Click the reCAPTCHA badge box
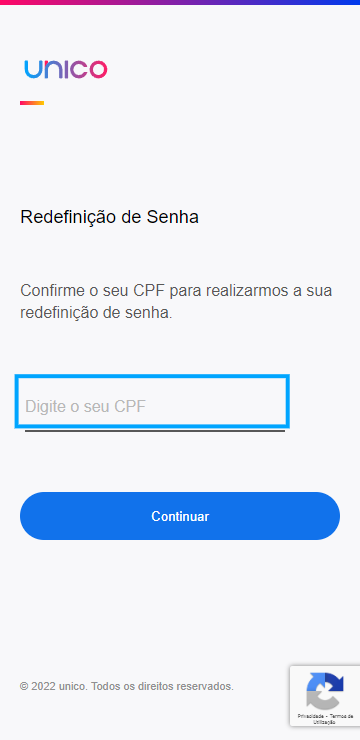 [325, 696]
